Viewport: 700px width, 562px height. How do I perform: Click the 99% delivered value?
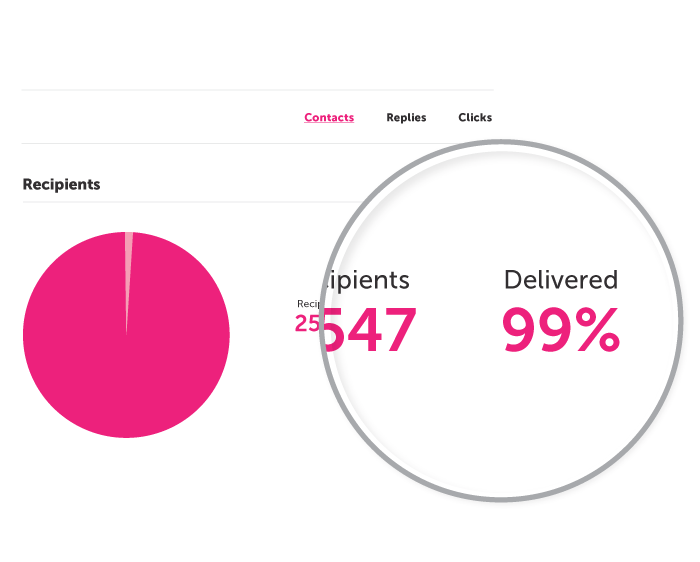[561, 329]
